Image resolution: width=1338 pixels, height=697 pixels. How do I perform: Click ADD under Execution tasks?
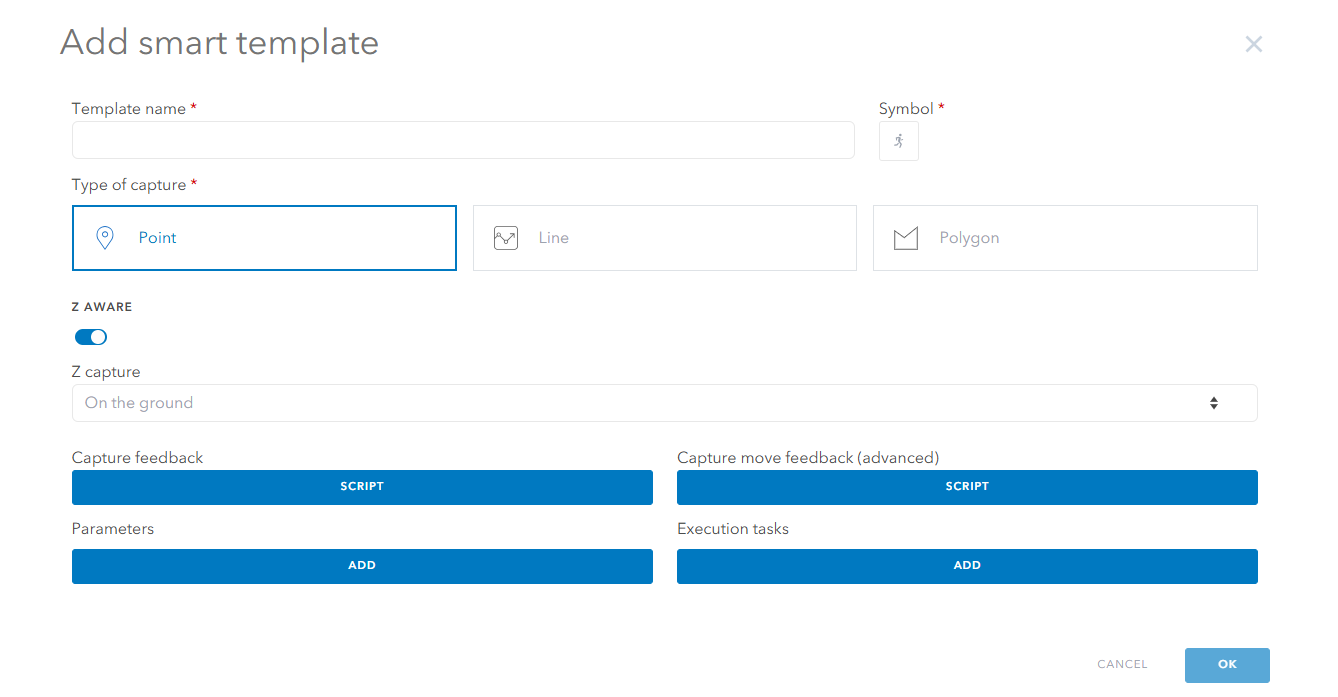click(966, 565)
